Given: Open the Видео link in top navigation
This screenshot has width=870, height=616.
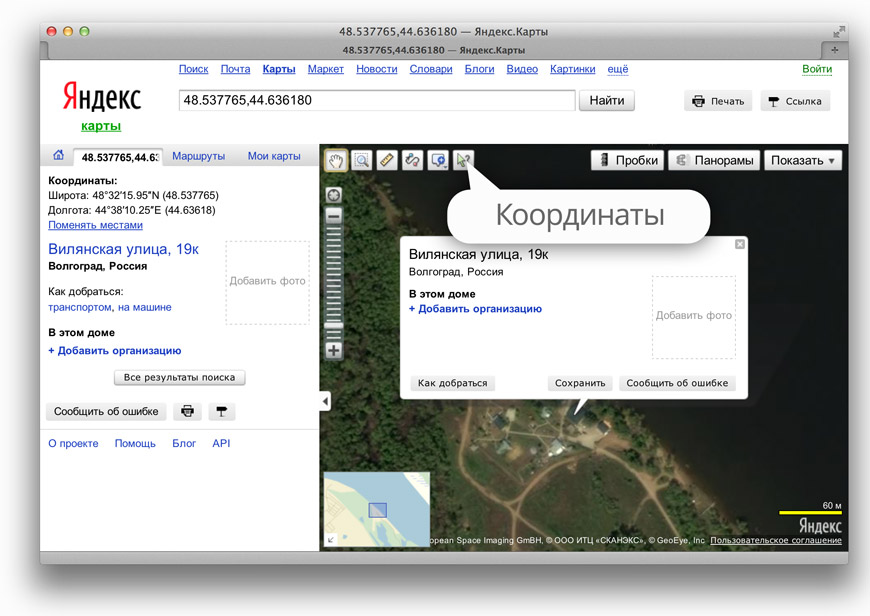Looking at the screenshot, I should pyautogui.click(x=522, y=69).
